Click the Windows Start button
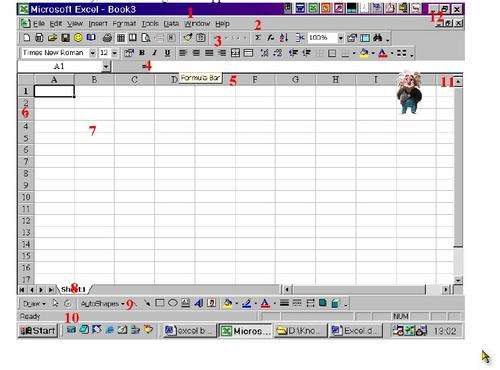This screenshot has width=500, height=370. pos(38,331)
